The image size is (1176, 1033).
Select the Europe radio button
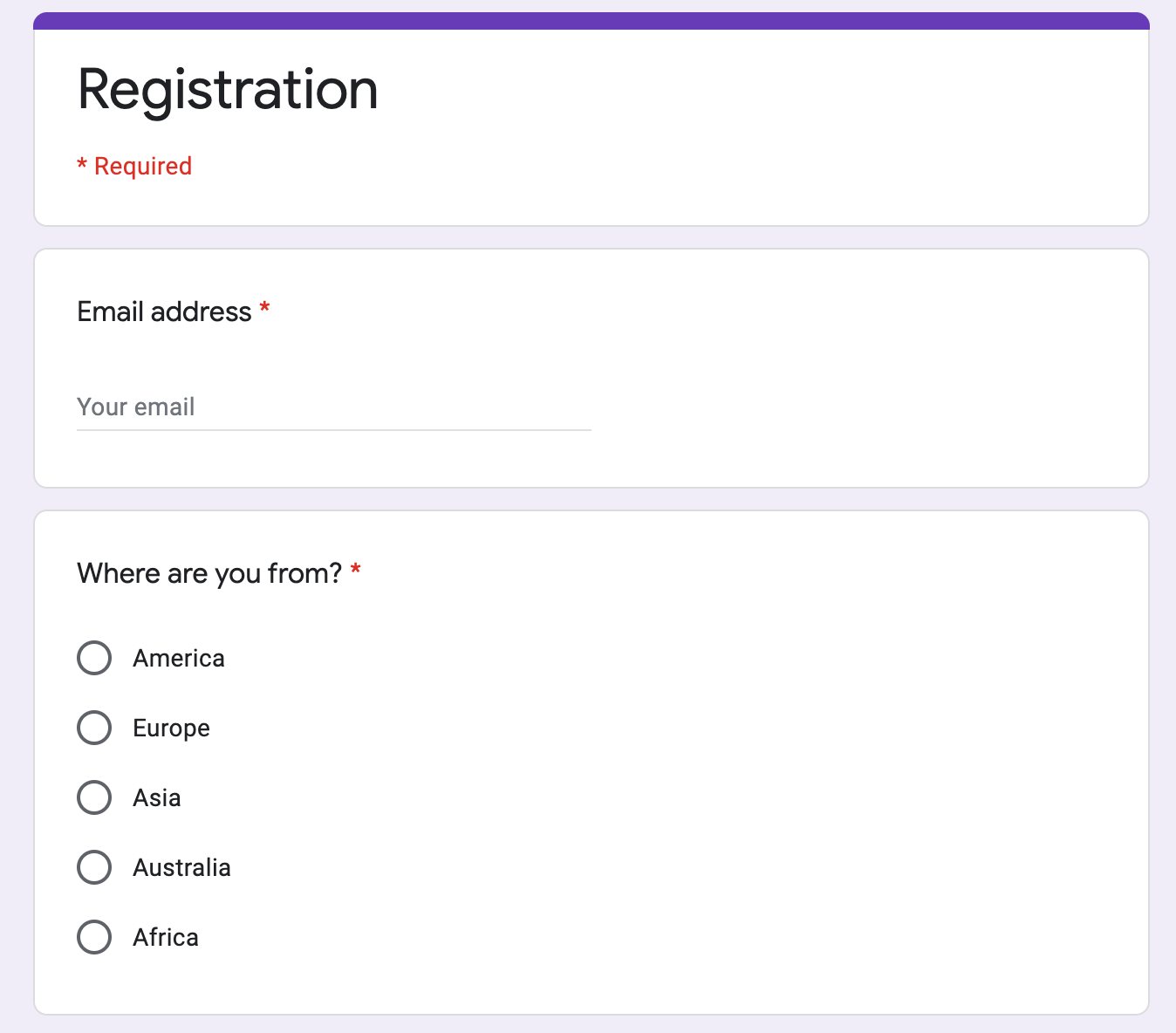(94, 728)
